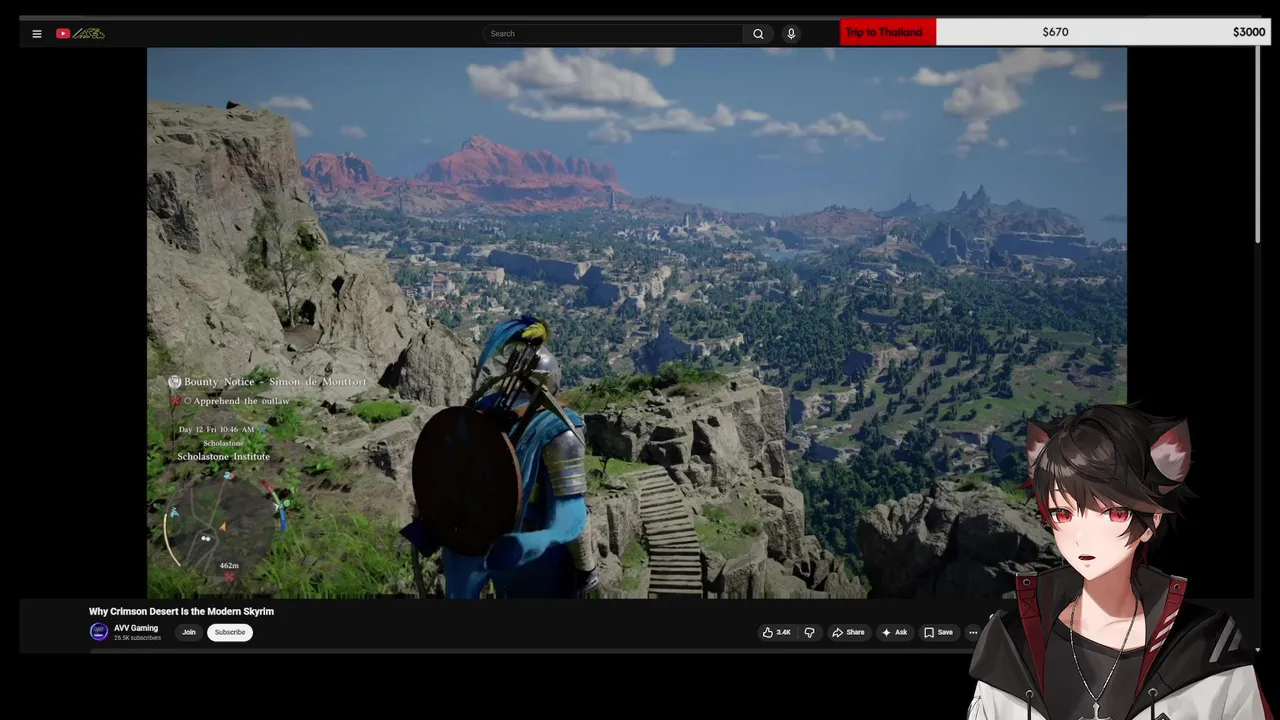1280x720 pixels.
Task: Click the 26.5K subscribers count
Action: point(137,638)
